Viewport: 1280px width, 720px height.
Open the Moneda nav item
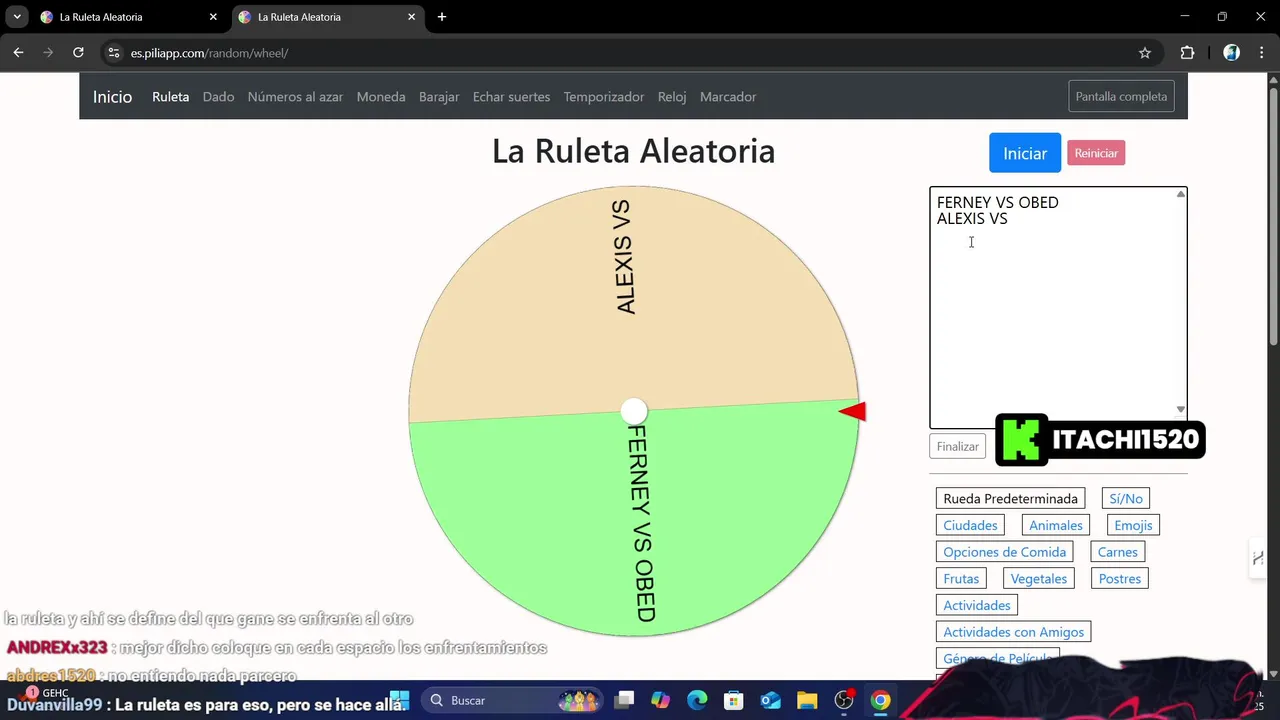tap(381, 97)
